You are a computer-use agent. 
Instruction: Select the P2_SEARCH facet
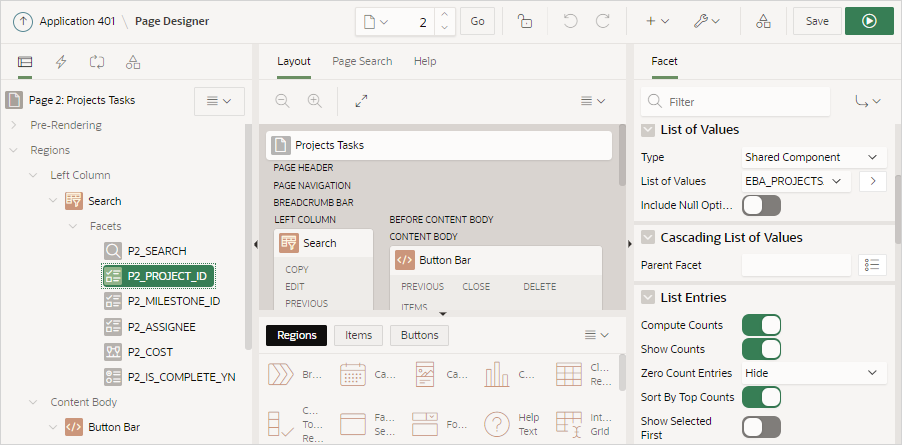click(157, 251)
